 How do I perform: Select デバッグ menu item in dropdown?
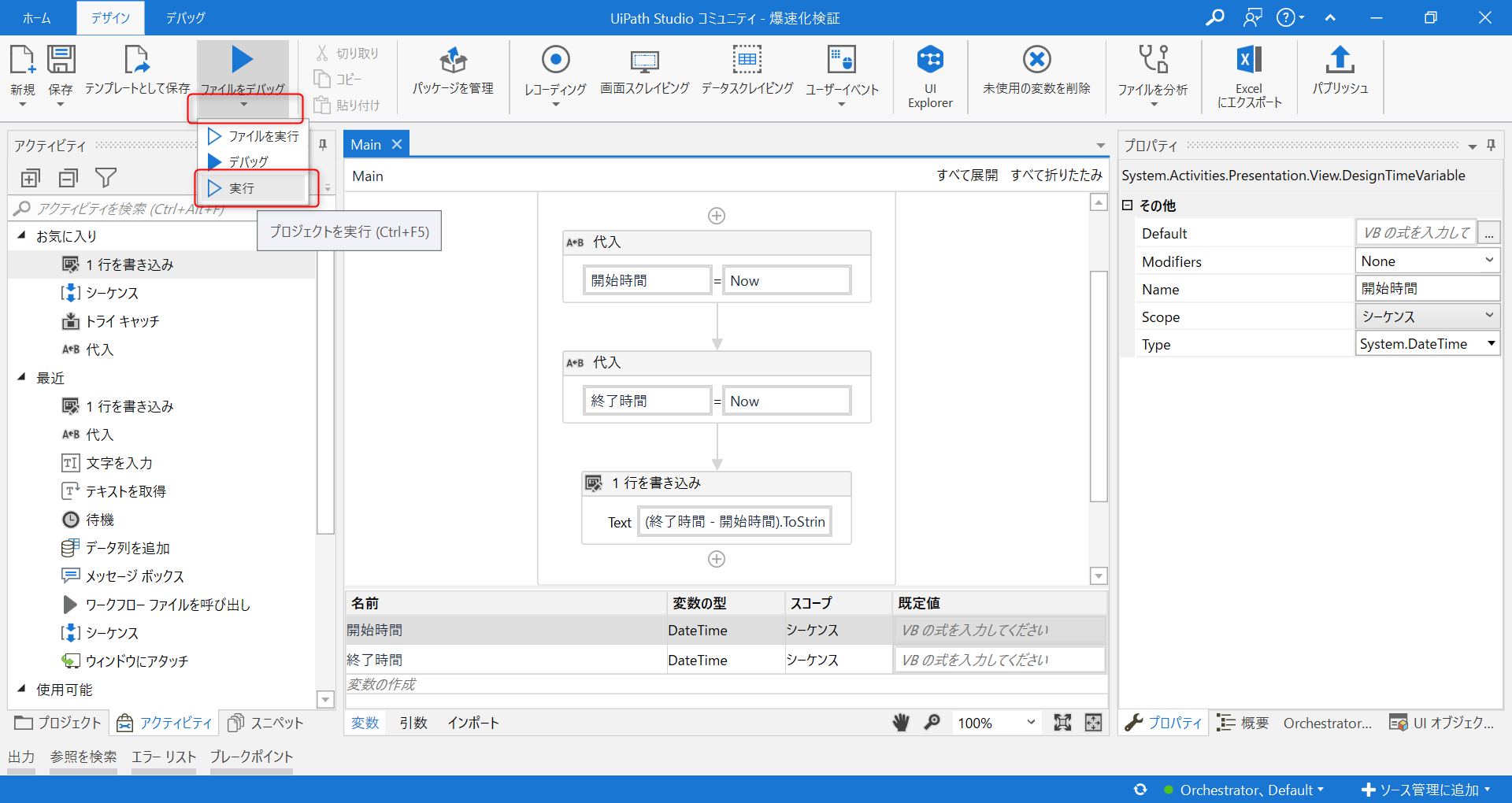(253, 161)
